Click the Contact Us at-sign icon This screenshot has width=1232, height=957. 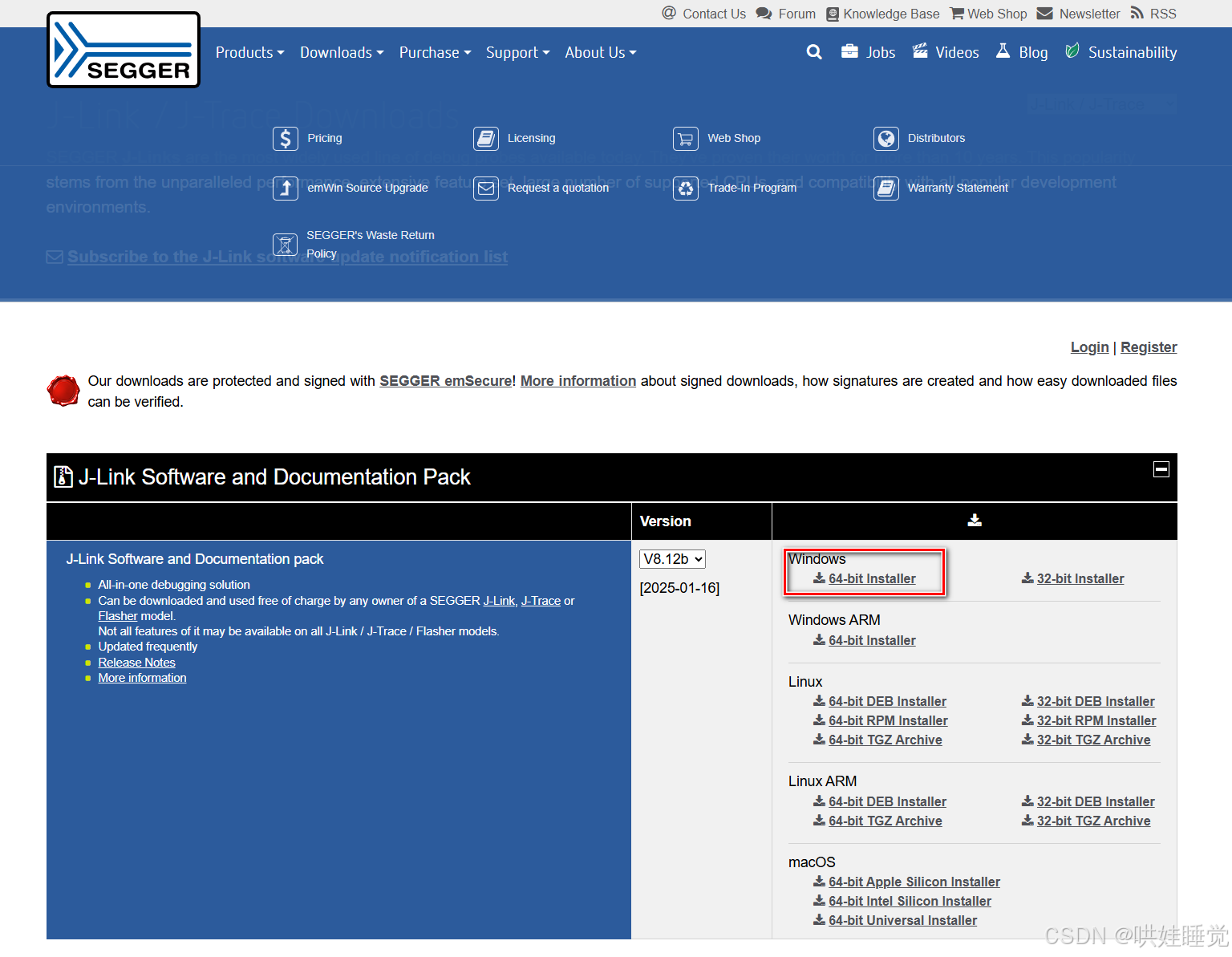click(x=669, y=13)
